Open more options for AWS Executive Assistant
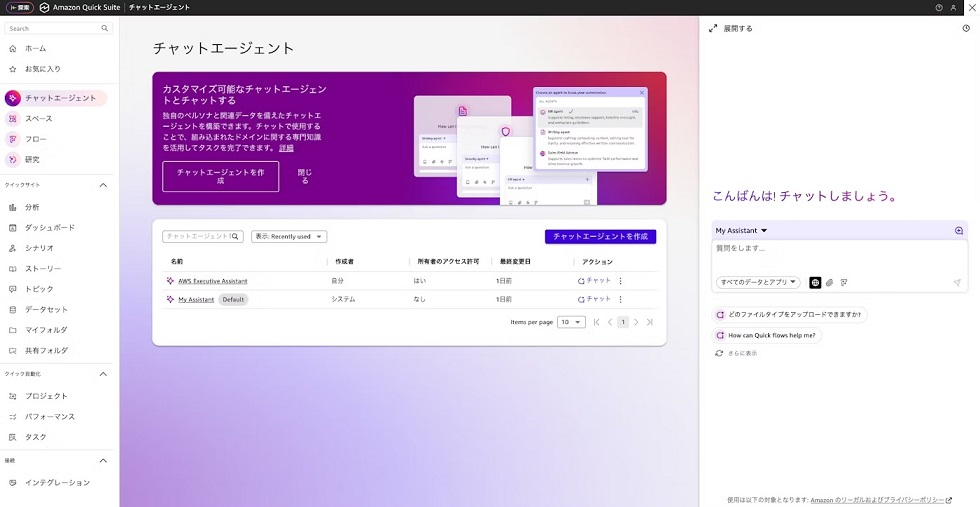The image size is (980, 507). 621,281
